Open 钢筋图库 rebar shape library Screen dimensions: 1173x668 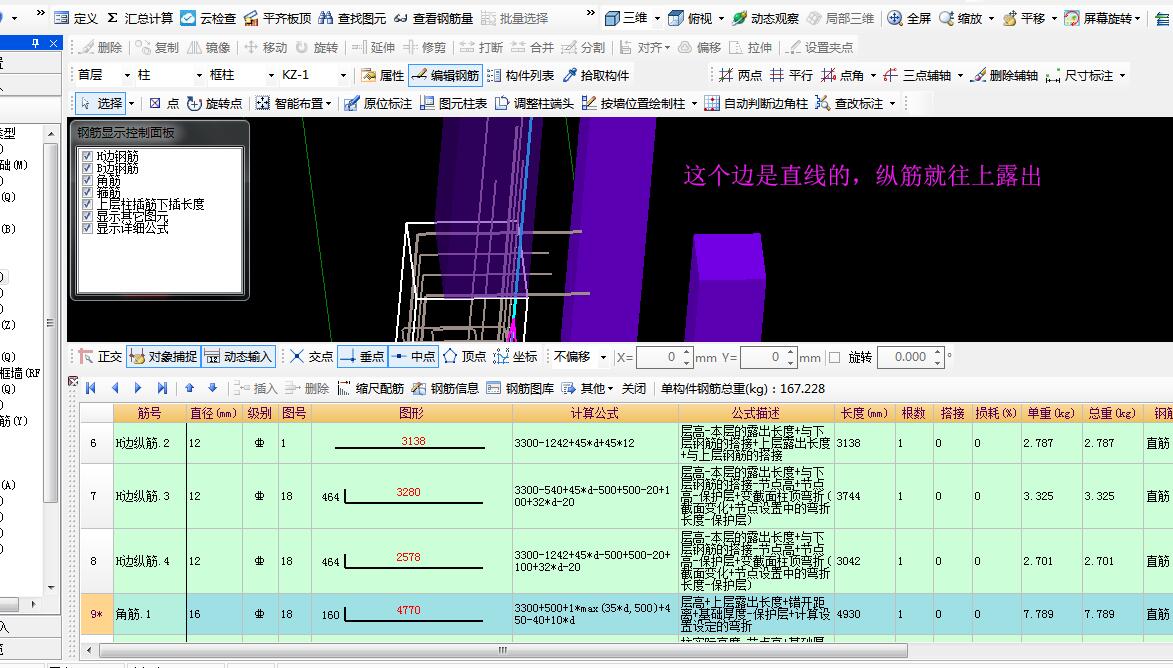click(521, 388)
